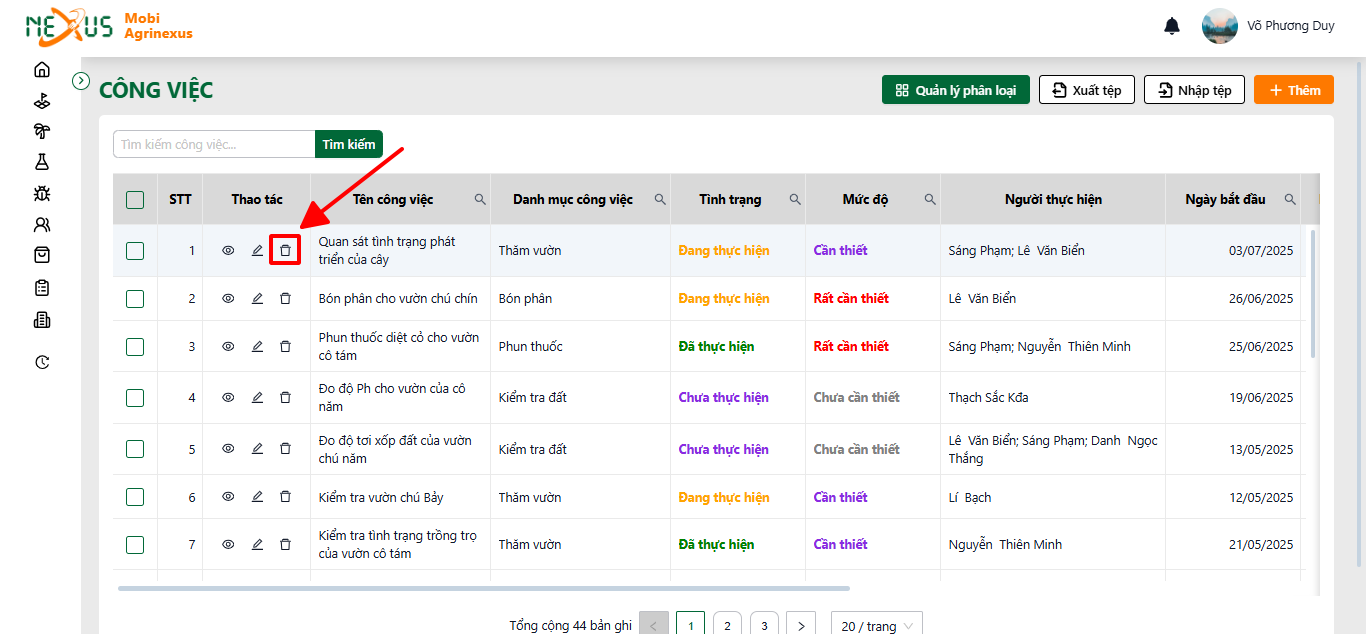Delete task "Đo độ Ph cho vườn của cô năm"
The image size is (1366, 634).
pyautogui.click(x=285, y=397)
